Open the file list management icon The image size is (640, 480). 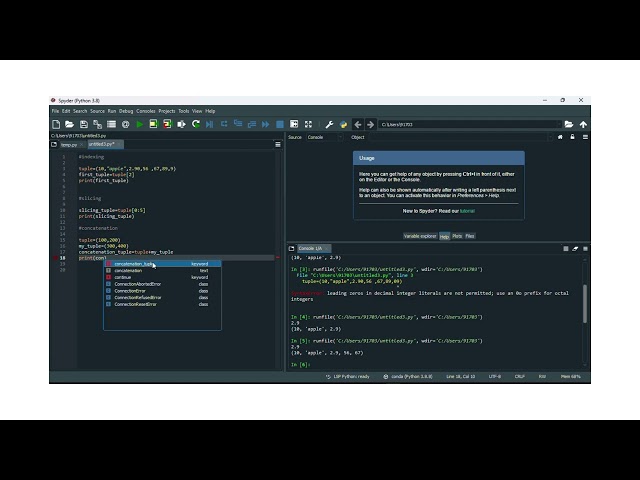tap(111, 124)
